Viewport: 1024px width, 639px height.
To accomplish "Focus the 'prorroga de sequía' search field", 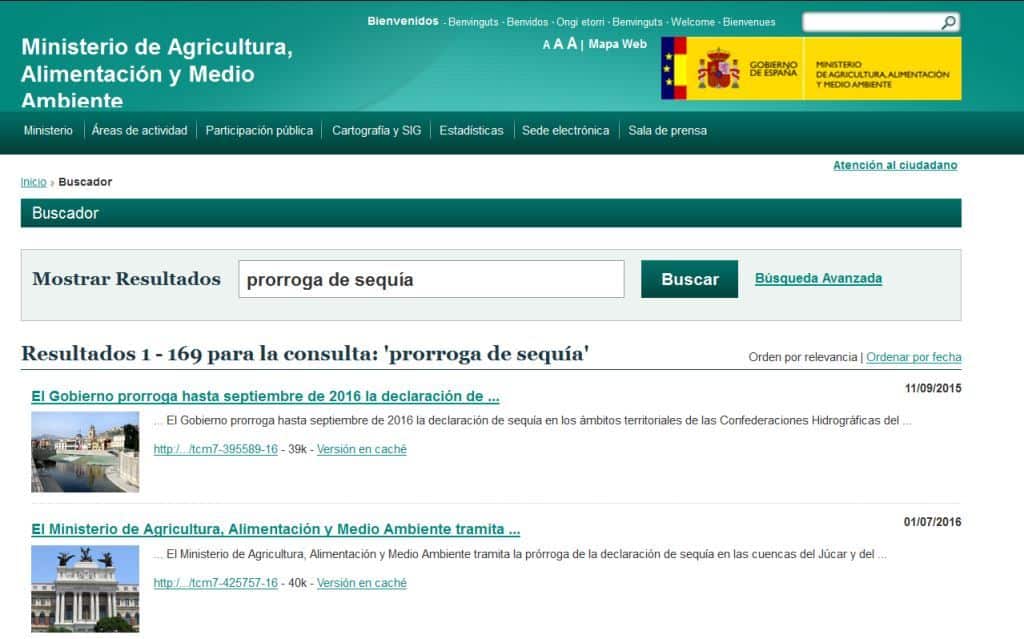I will (431, 279).
